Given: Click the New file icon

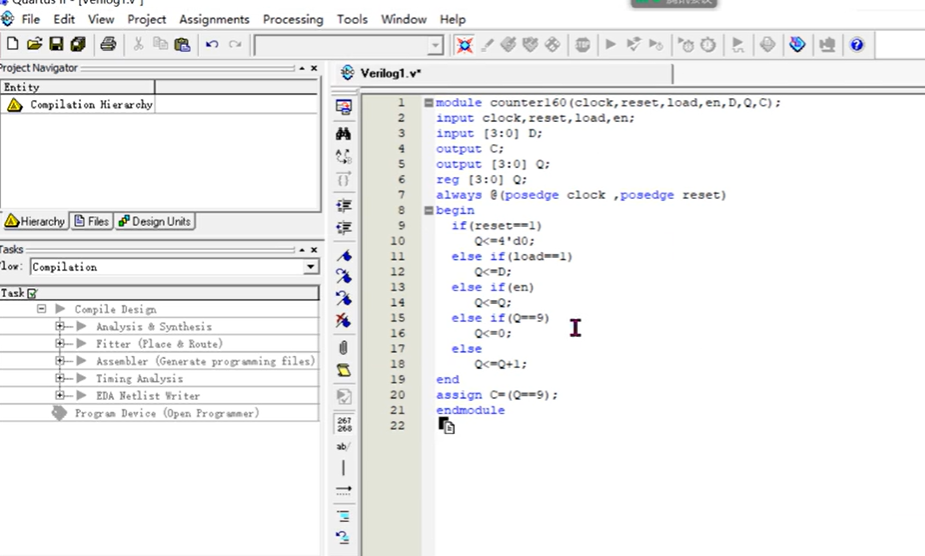Looking at the screenshot, I should tap(12, 44).
